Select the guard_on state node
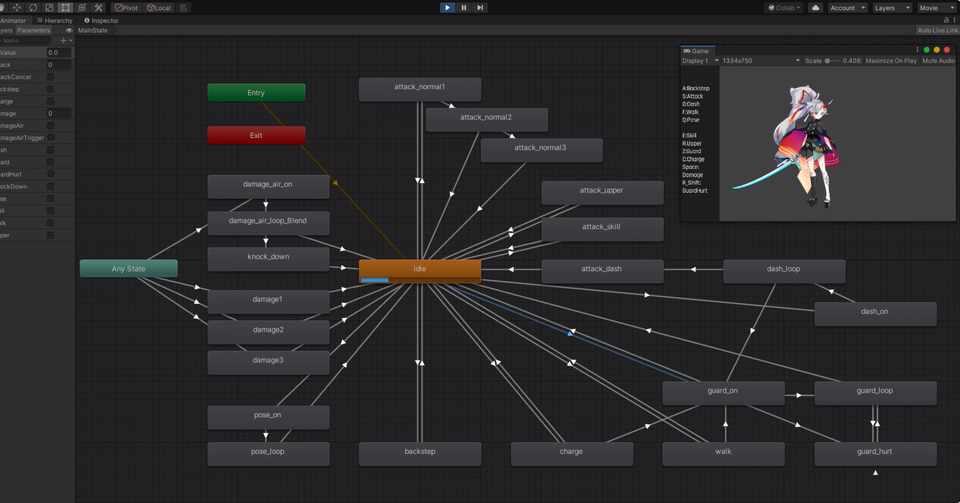Screen dimensions: 960x503 724,393
